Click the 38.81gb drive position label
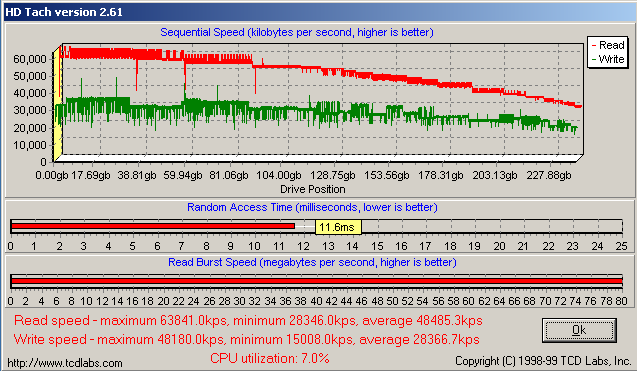637x371 pixels. click(x=137, y=175)
